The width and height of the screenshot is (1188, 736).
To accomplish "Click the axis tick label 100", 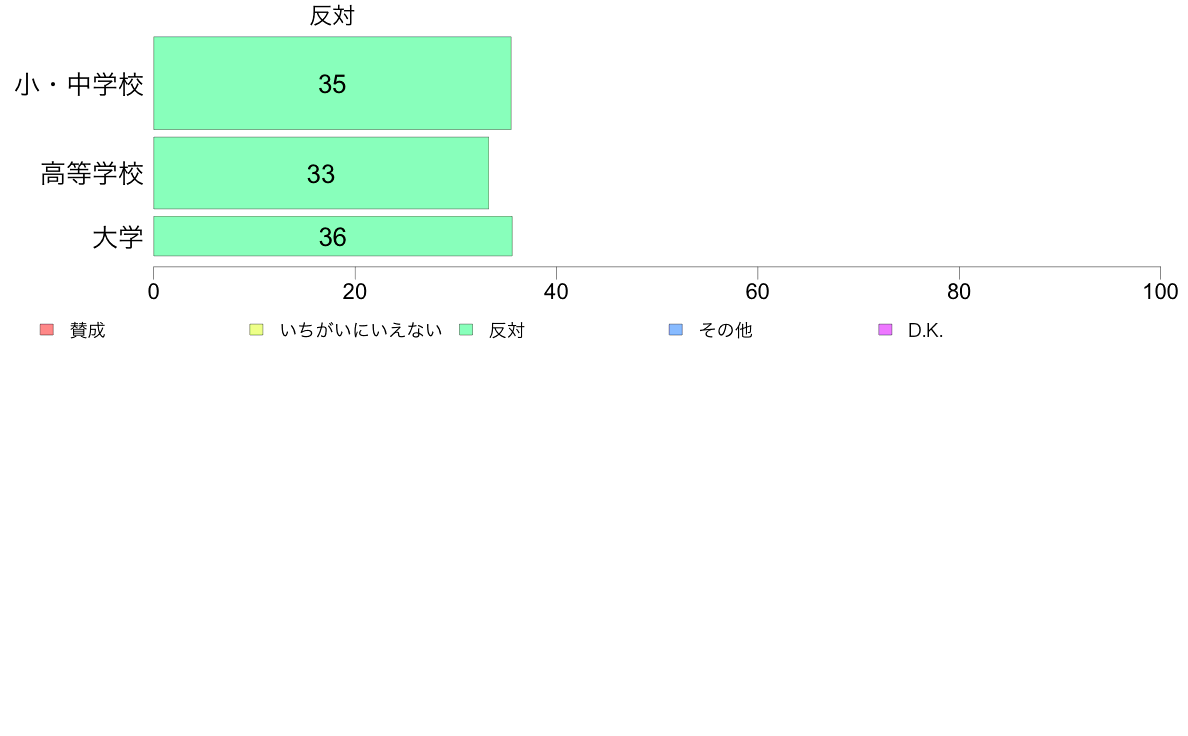I will [1160, 292].
